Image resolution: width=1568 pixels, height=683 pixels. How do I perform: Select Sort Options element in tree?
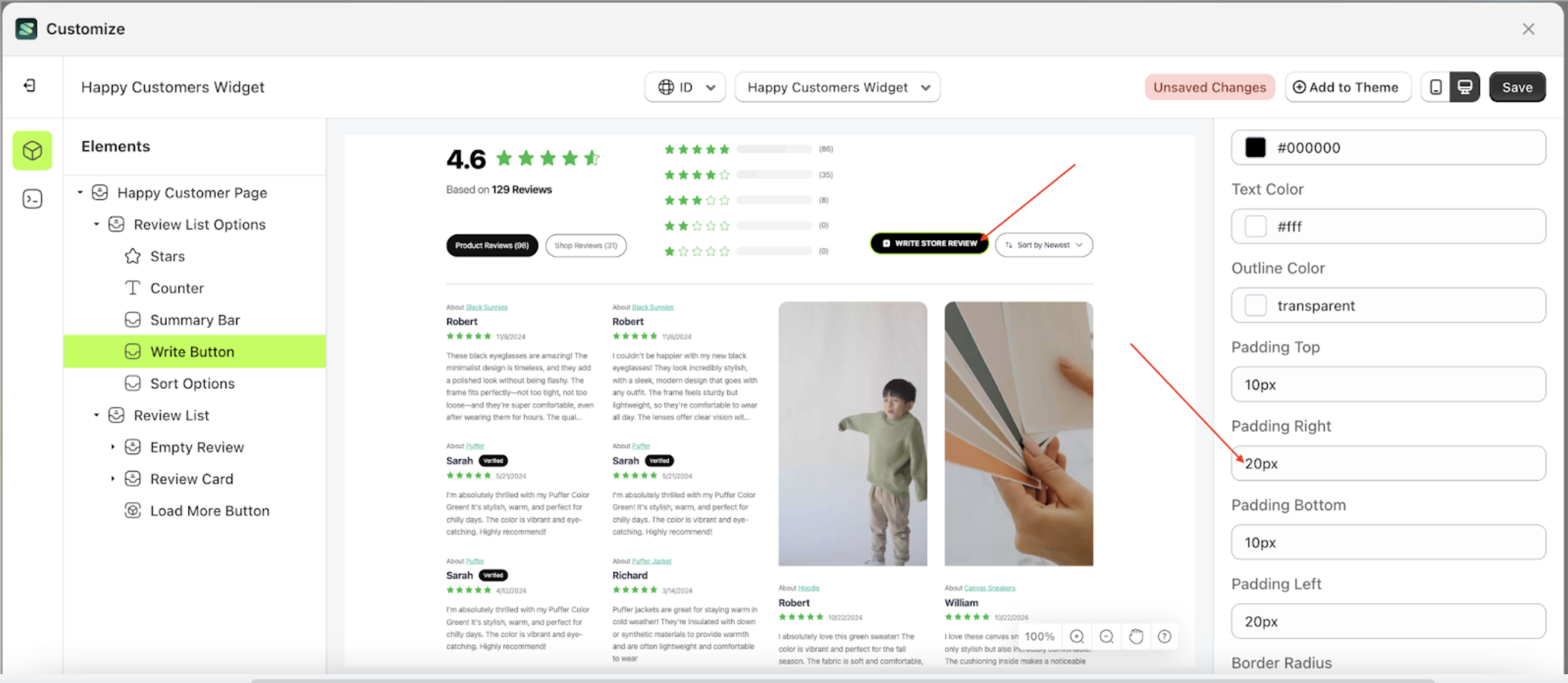pos(192,384)
